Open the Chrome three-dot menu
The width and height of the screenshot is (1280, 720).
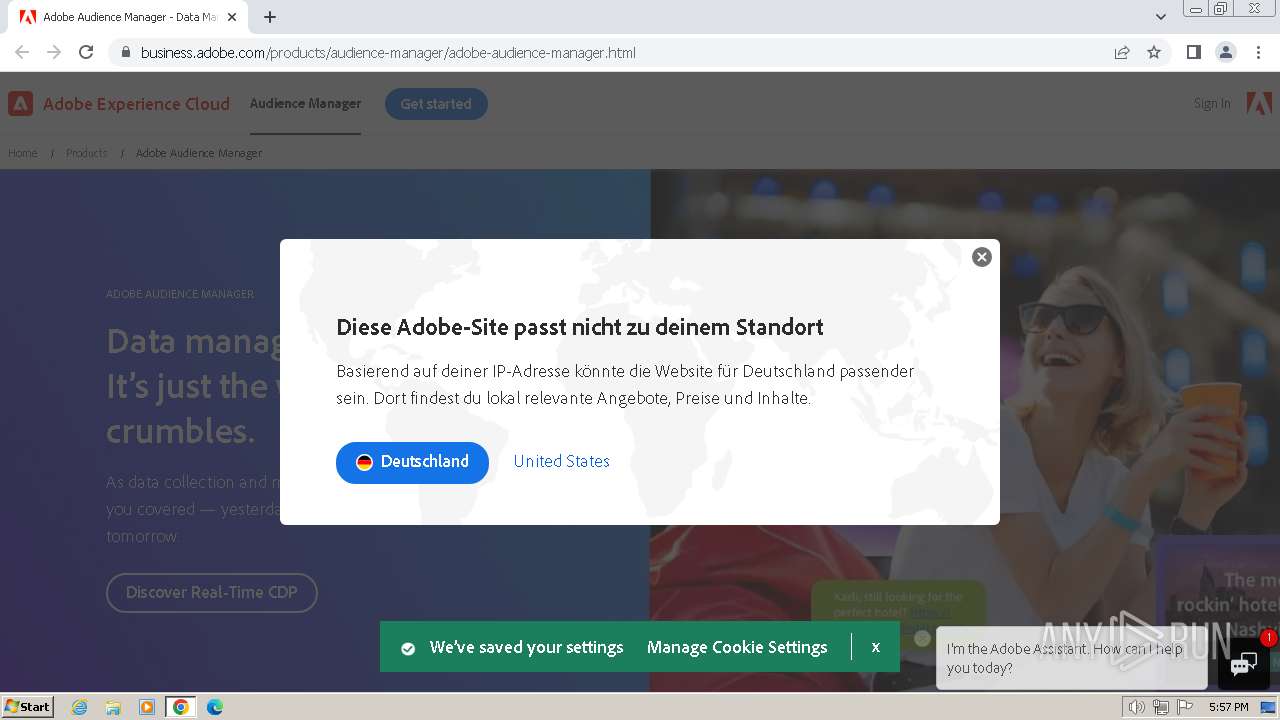(x=1259, y=52)
